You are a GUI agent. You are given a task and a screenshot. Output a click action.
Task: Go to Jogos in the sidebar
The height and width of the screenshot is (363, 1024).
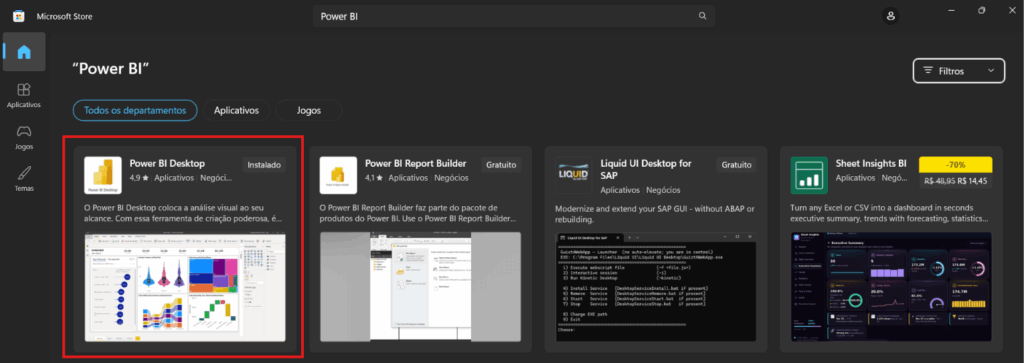[24, 137]
